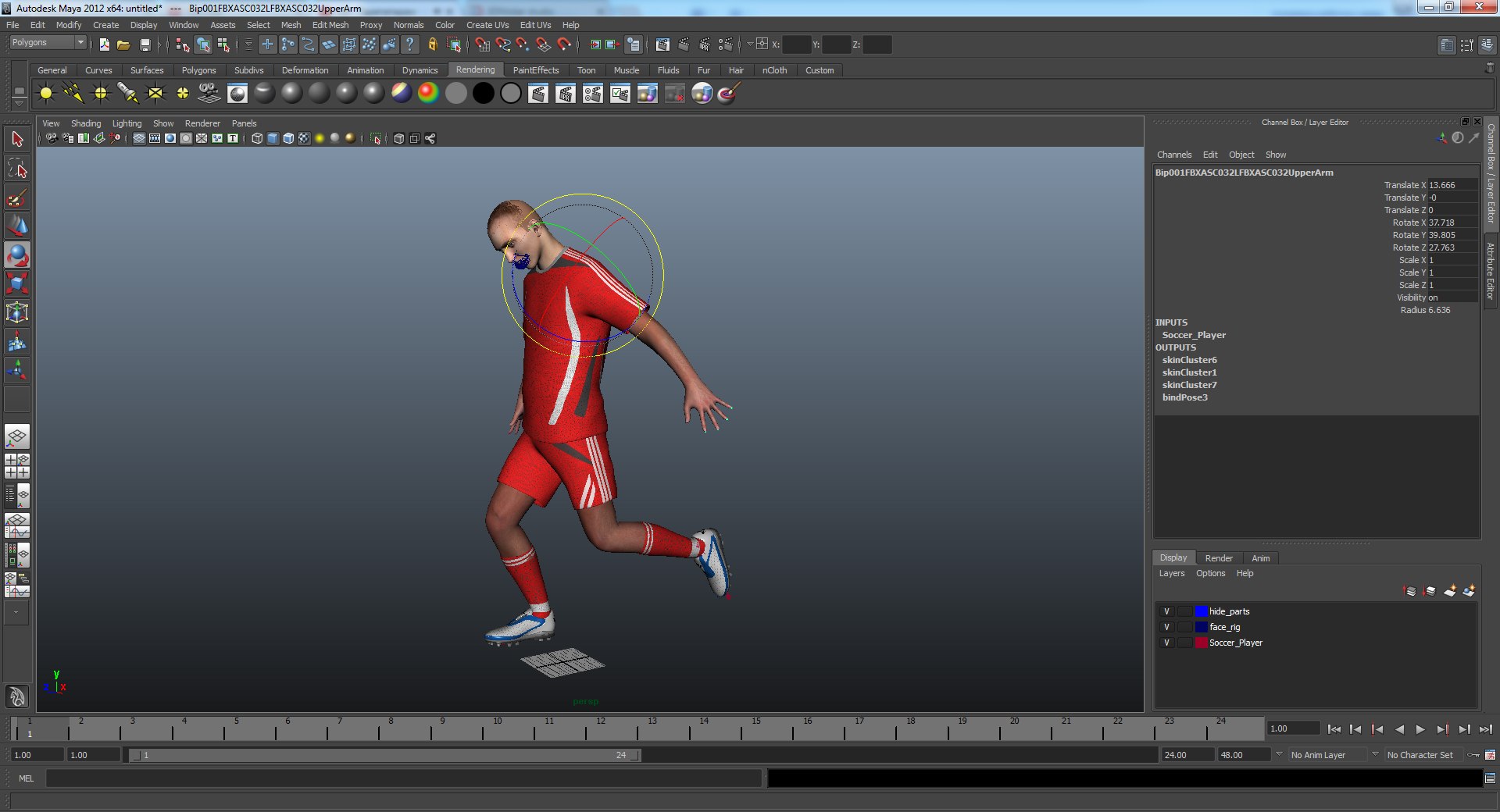Click the time range slider bar

(386, 755)
